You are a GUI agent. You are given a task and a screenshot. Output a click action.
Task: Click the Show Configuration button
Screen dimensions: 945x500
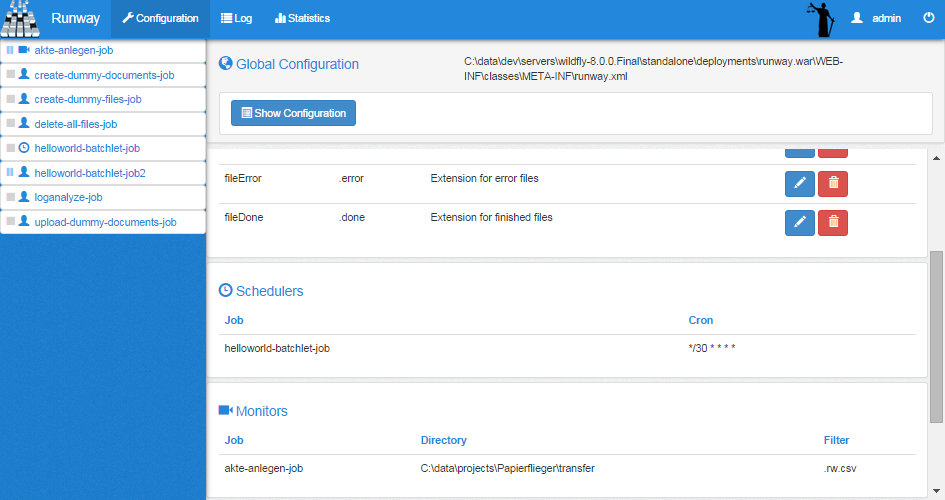[x=294, y=113]
